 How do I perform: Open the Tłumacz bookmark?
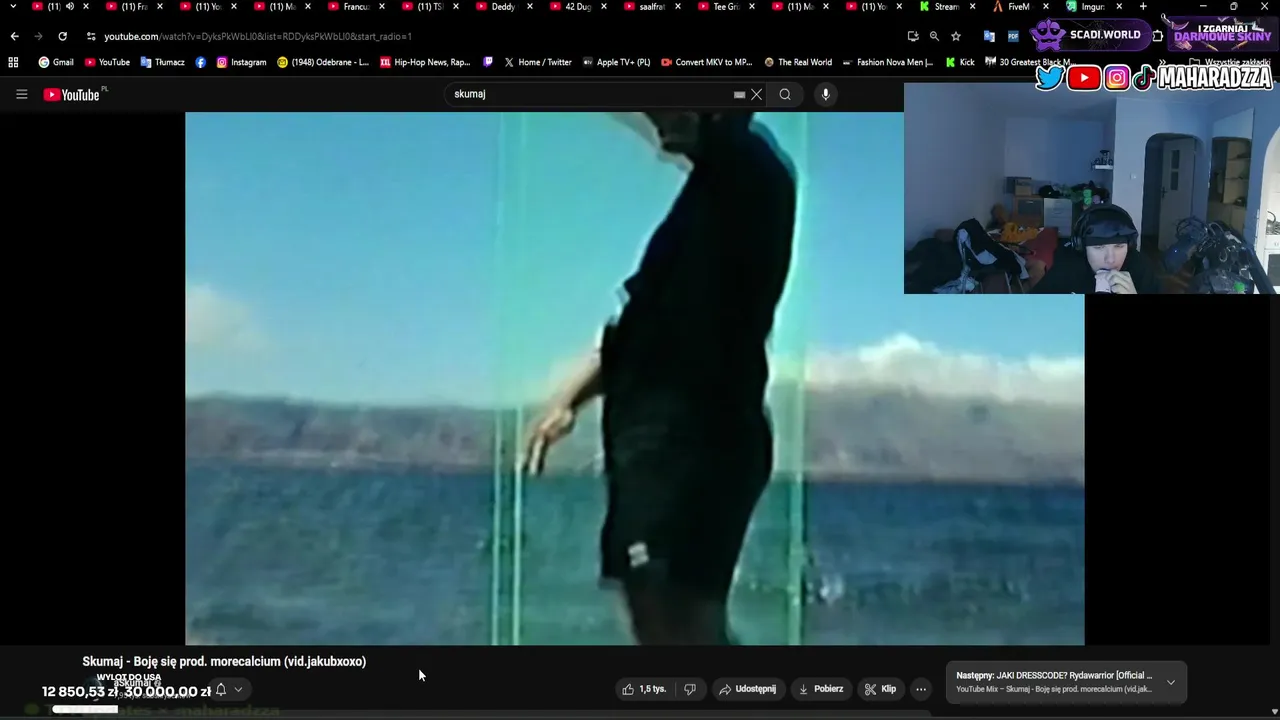(162, 62)
